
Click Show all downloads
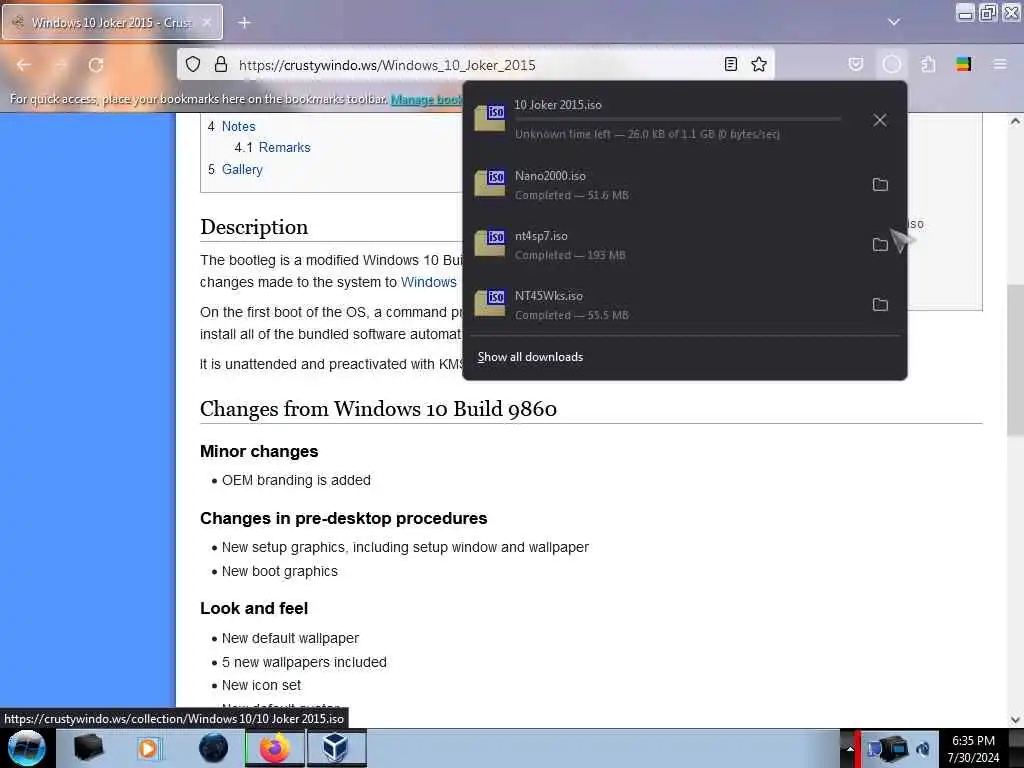coord(530,357)
